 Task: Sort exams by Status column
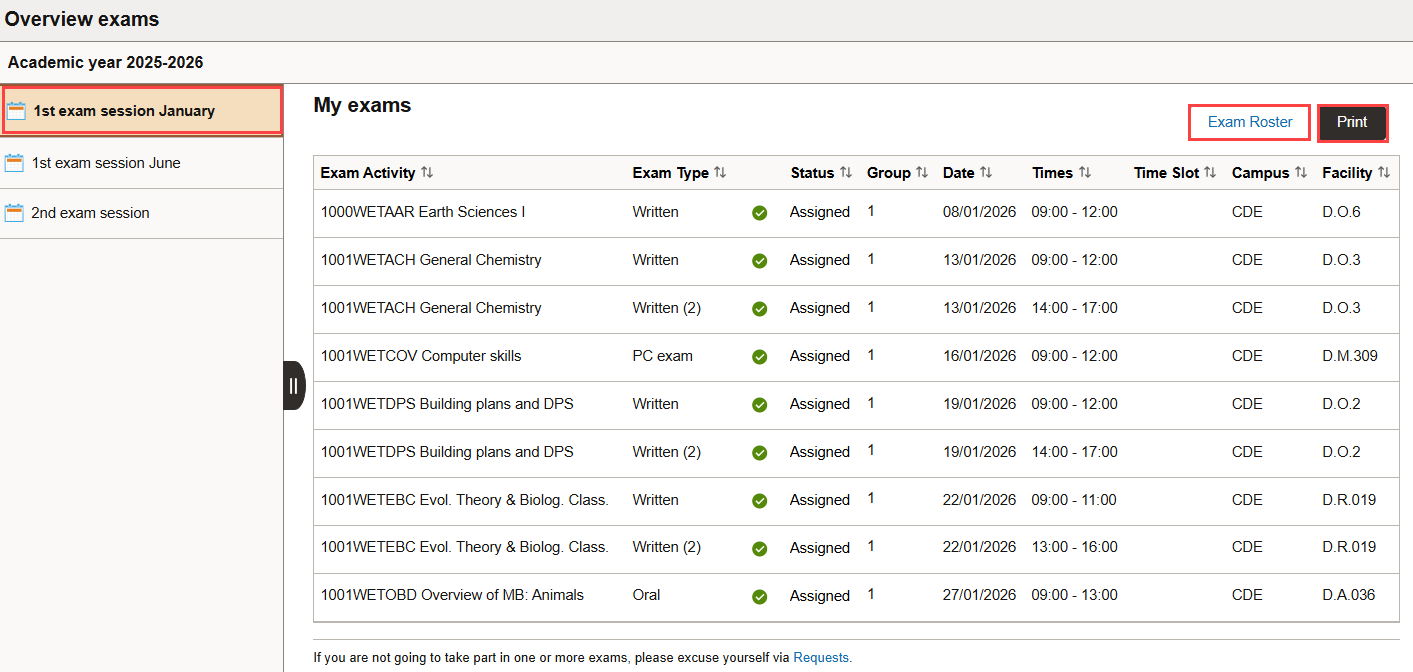pyautogui.click(x=846, y=173)
